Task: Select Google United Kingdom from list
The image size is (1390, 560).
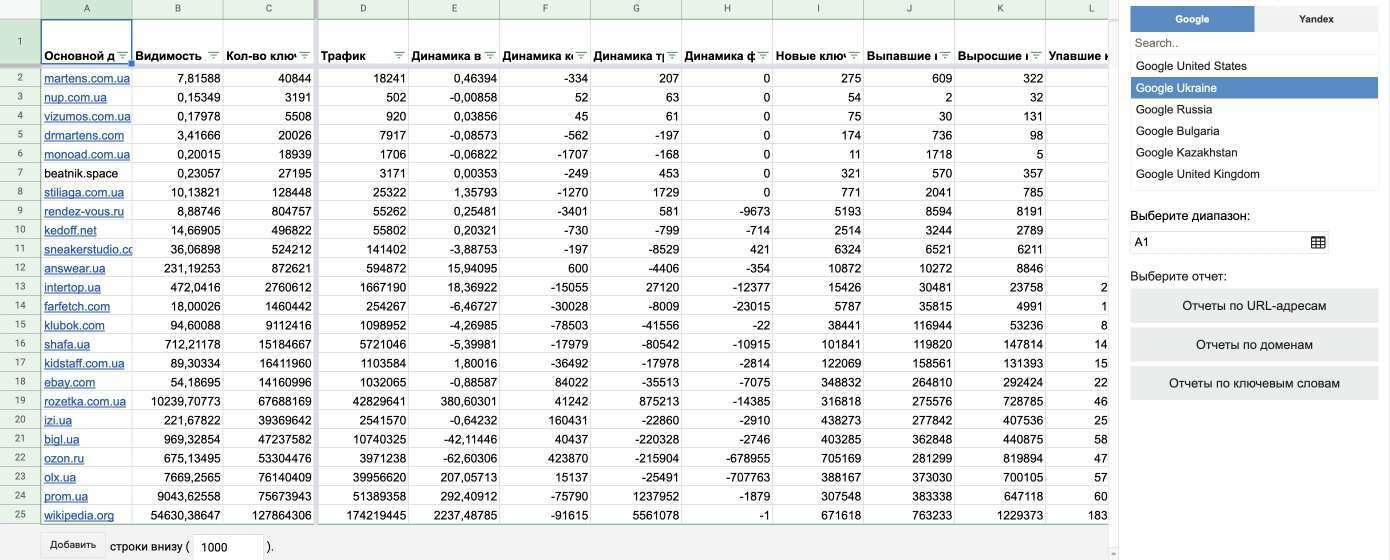Action: tap(1254, 174)
